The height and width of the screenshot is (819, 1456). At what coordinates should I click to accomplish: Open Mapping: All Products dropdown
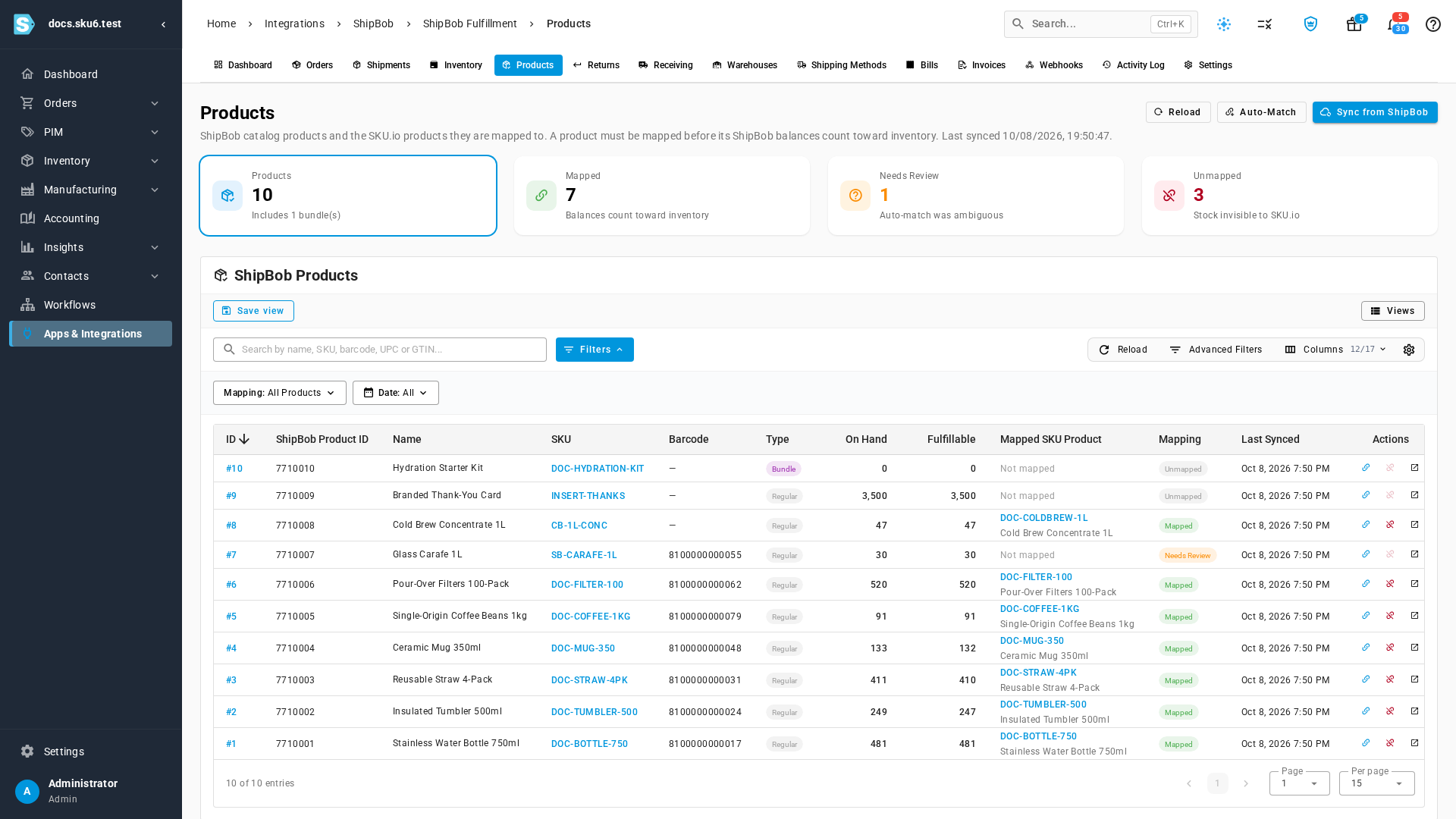click(280, 393)
